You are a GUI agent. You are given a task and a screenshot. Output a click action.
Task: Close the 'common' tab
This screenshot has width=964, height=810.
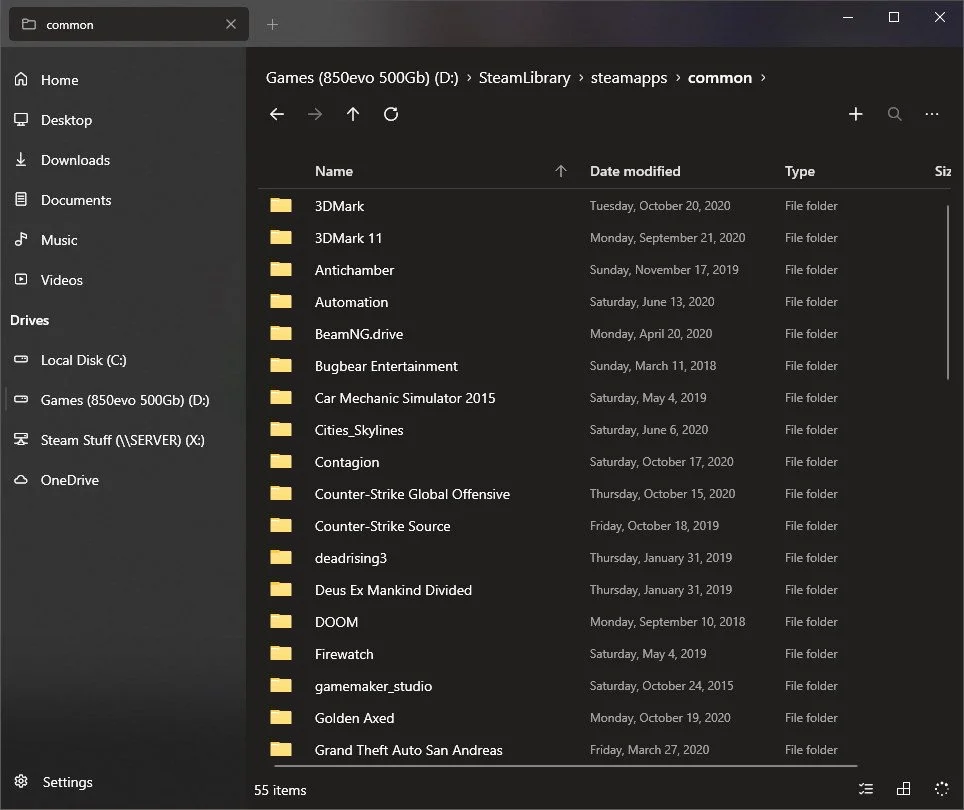231,25
